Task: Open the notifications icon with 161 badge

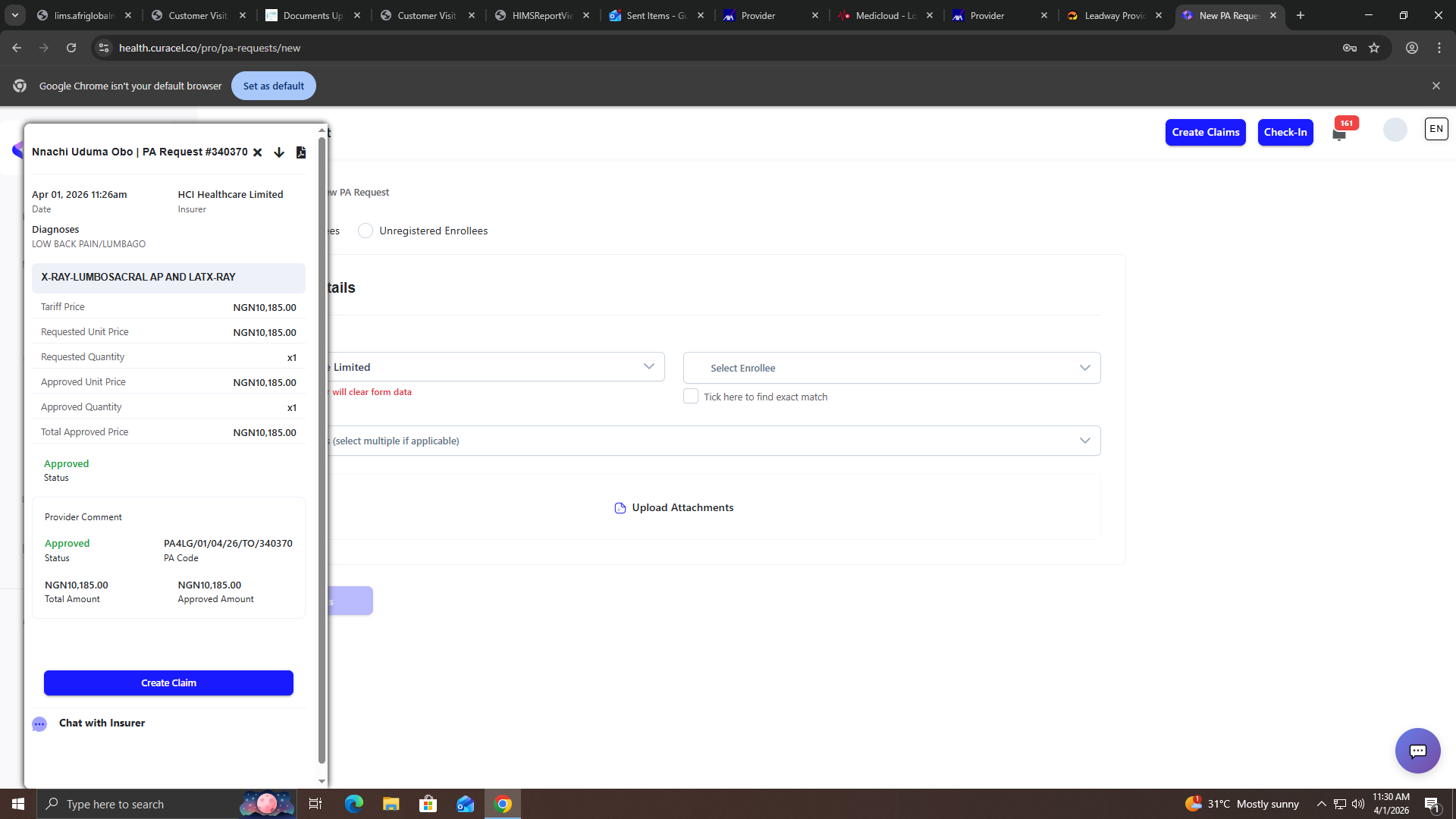Action: coord(1339,133)
